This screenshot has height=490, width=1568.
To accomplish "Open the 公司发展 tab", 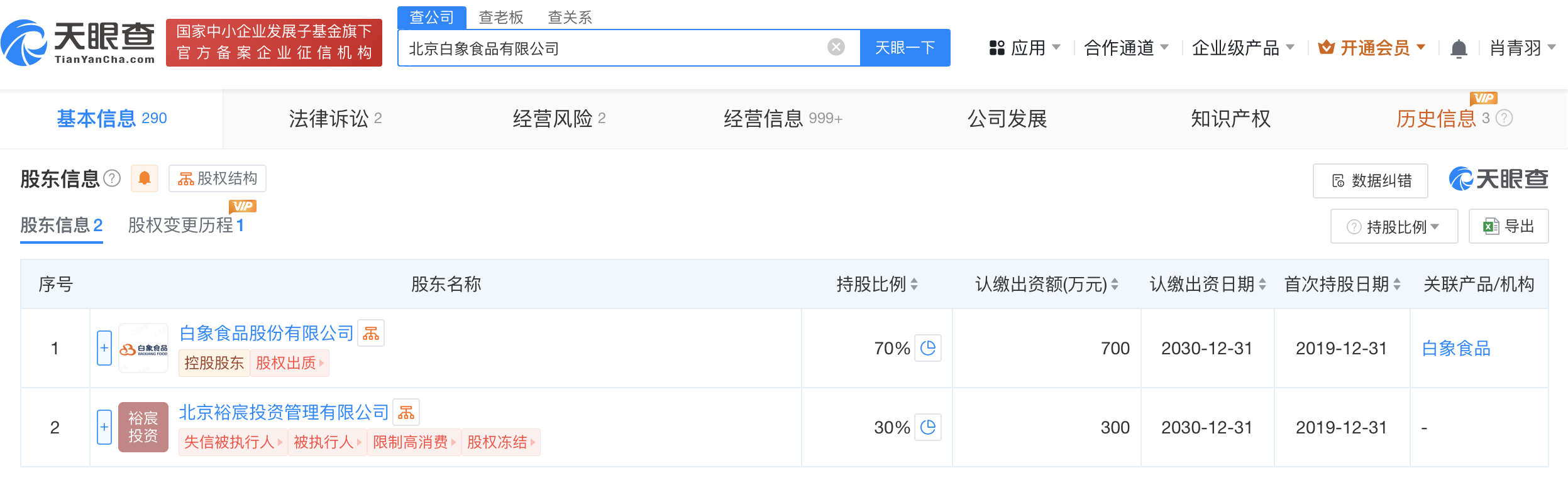I will (1007, 118).
